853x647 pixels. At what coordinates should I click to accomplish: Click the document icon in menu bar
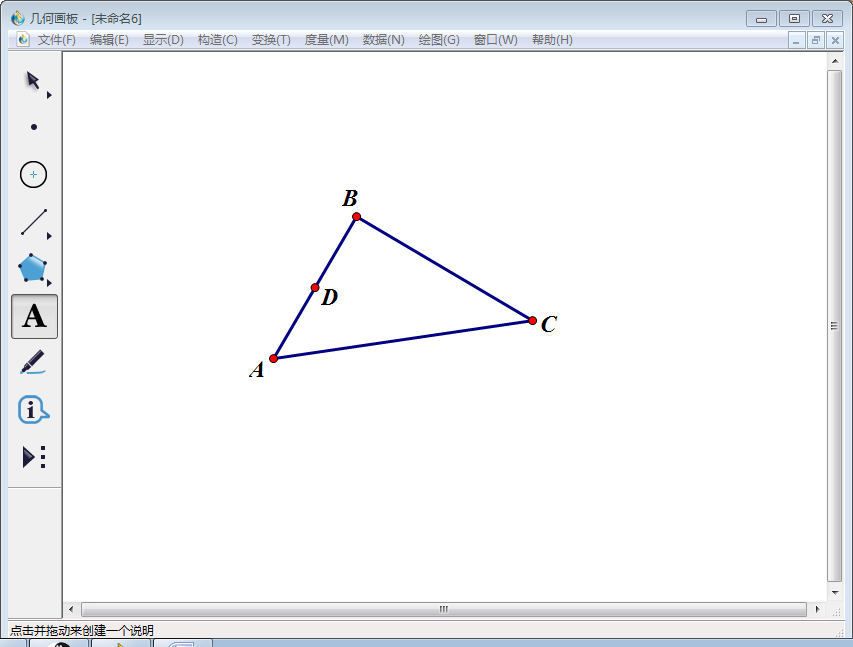(23, 39)
